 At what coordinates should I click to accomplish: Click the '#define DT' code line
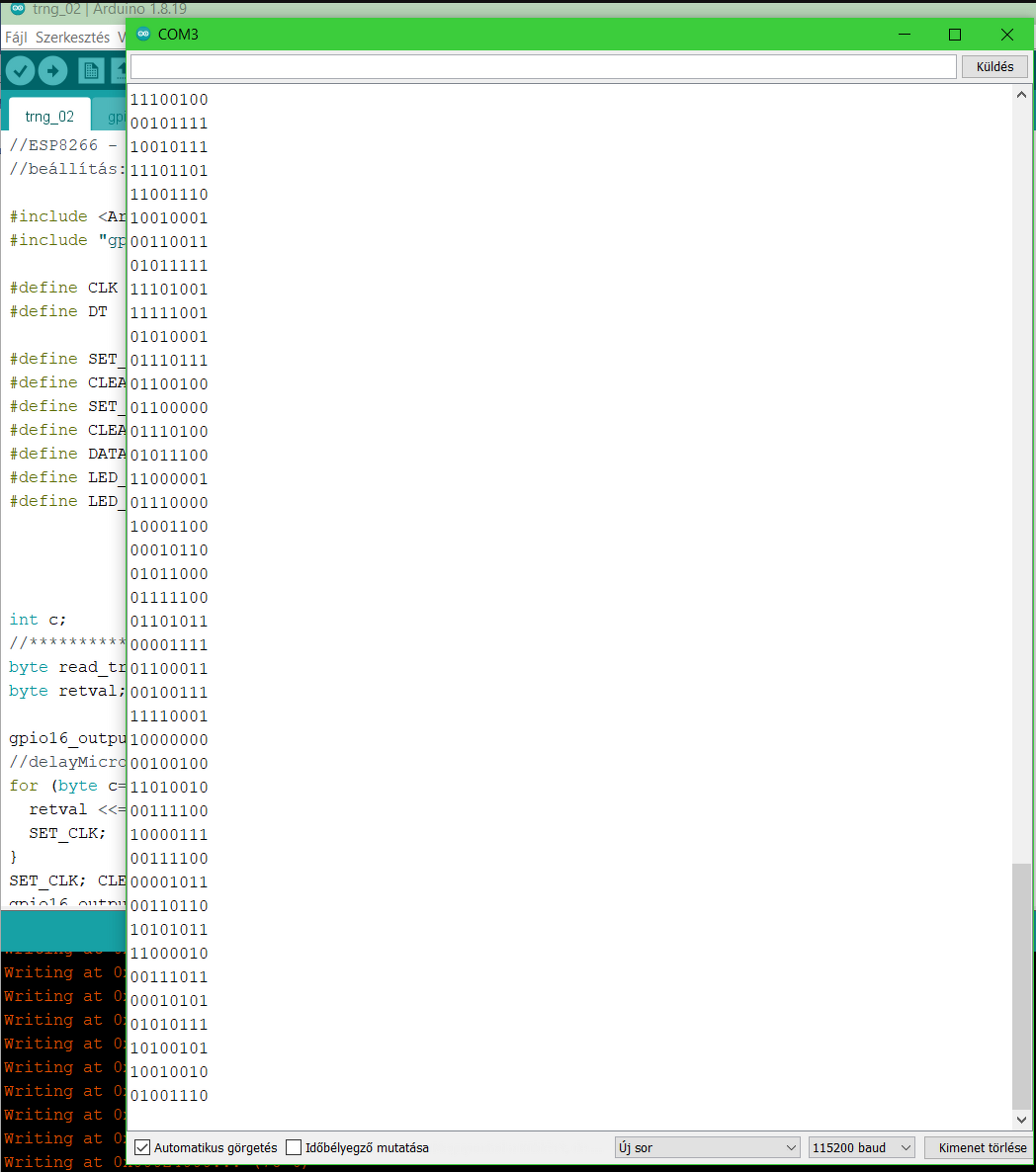[x=58, y=311]
